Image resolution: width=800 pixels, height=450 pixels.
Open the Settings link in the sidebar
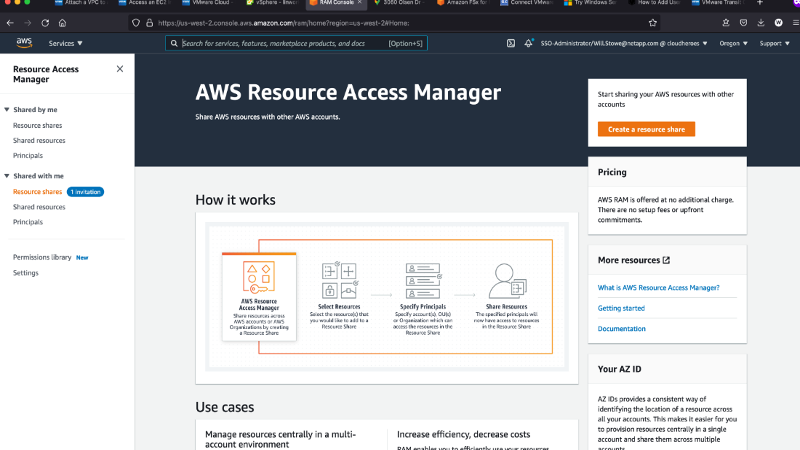pyautogui.click(x=26, y=273)
